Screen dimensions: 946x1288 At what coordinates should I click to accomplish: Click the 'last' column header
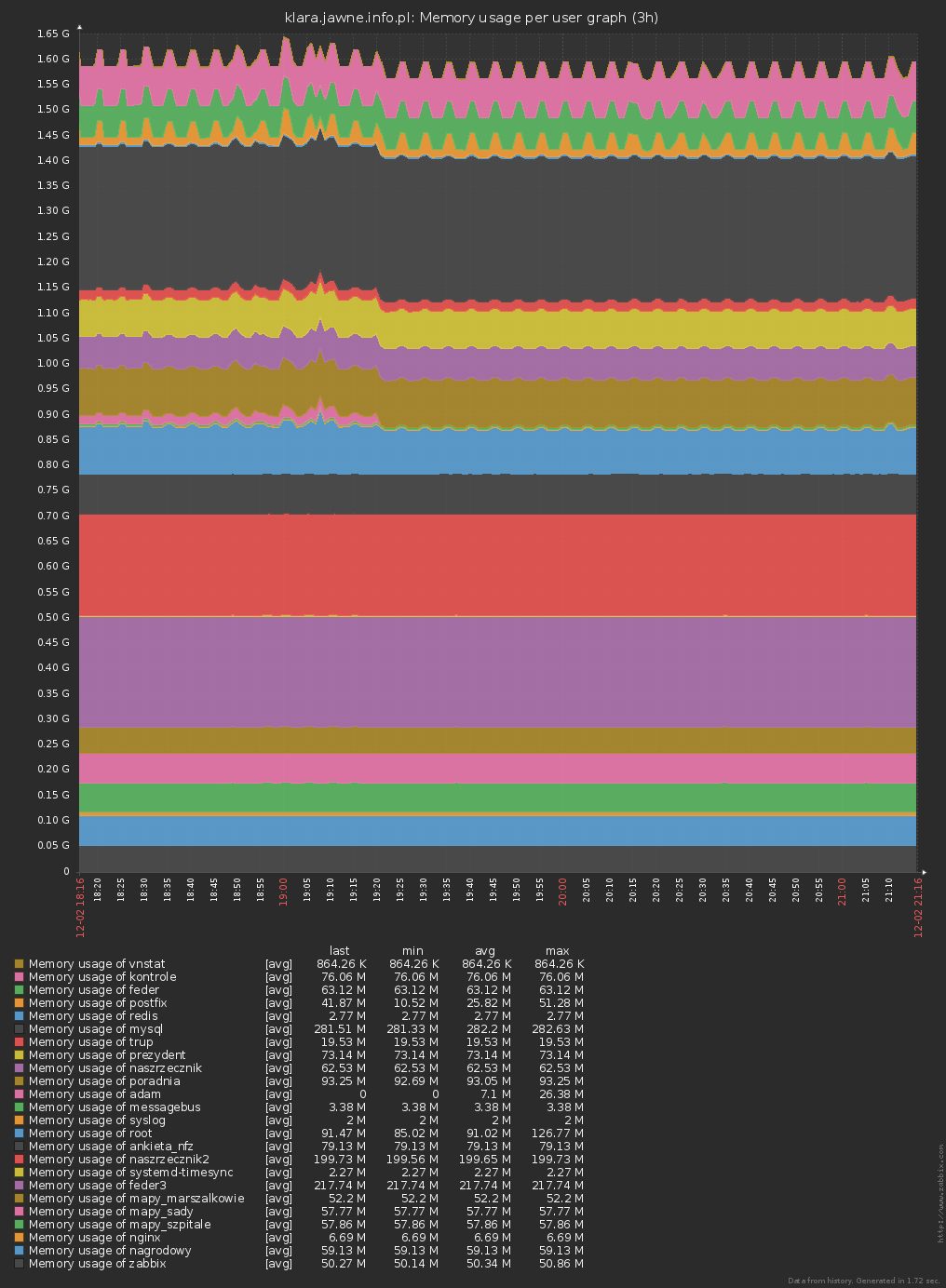pyautogui.click(x=340, y=951)
